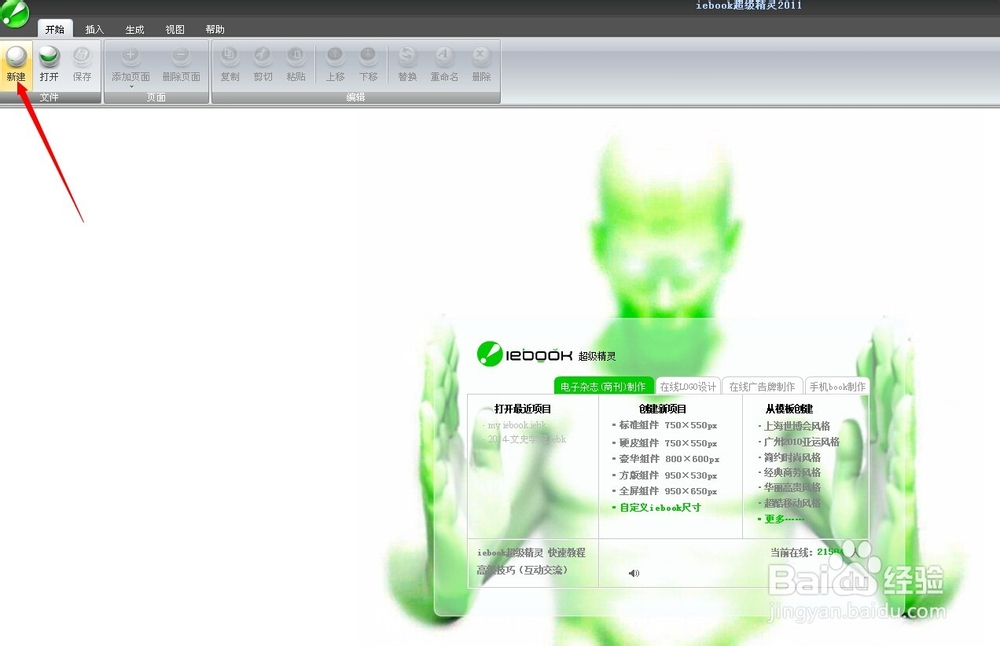Choose 上海世博会风格 template
This screenshot has height=646, width=1000.
click(797, 426)
